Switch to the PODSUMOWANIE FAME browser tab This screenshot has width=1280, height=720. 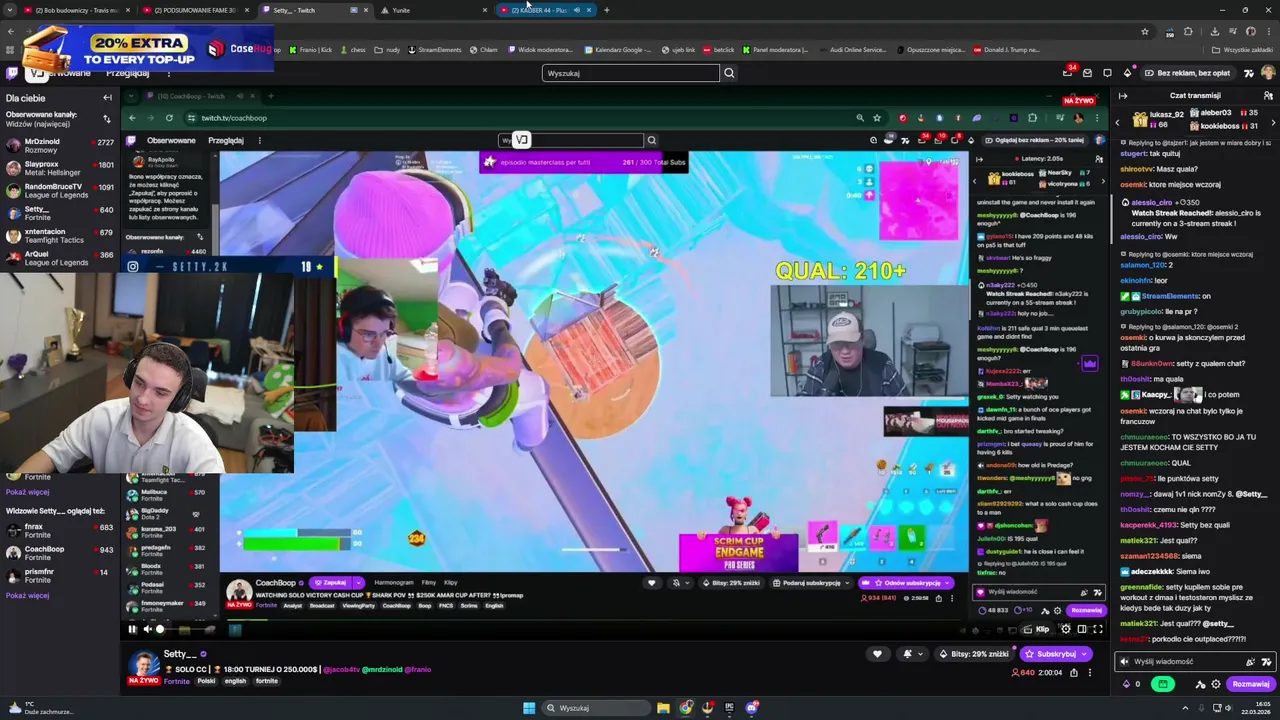coord(195,10)
